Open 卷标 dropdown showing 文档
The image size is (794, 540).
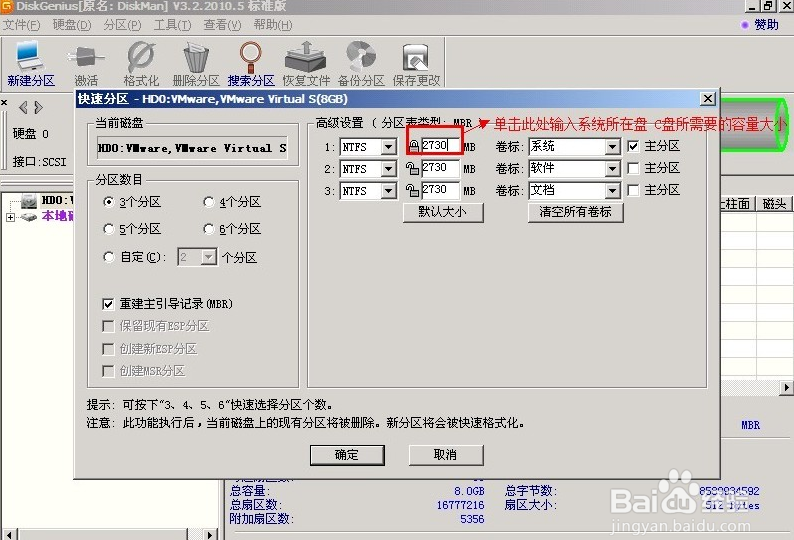tap(612, 190)
